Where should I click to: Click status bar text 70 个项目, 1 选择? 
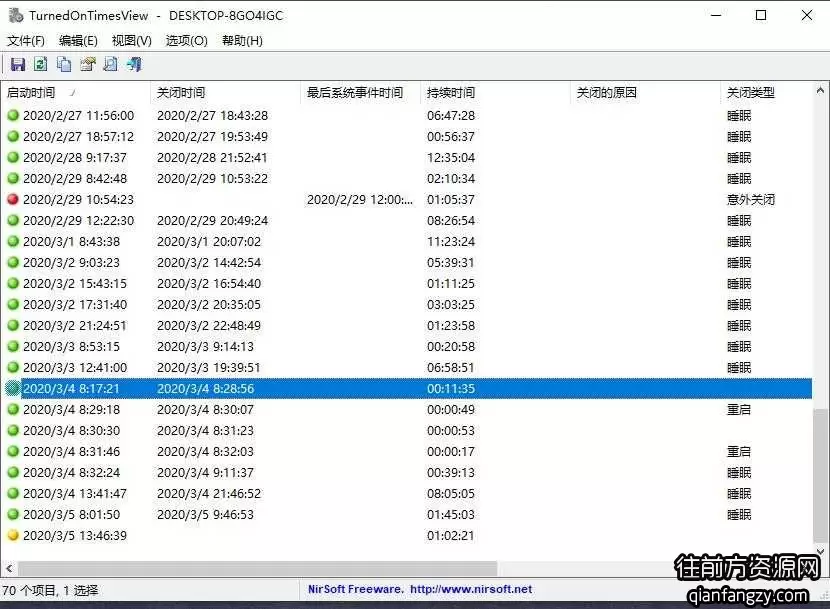pyautogui.click(x=50, y=590)
